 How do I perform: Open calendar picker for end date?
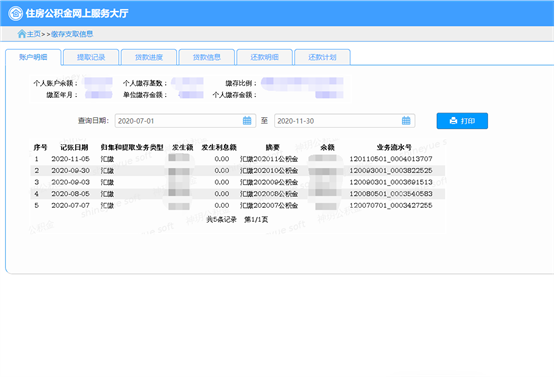(406, 121)
